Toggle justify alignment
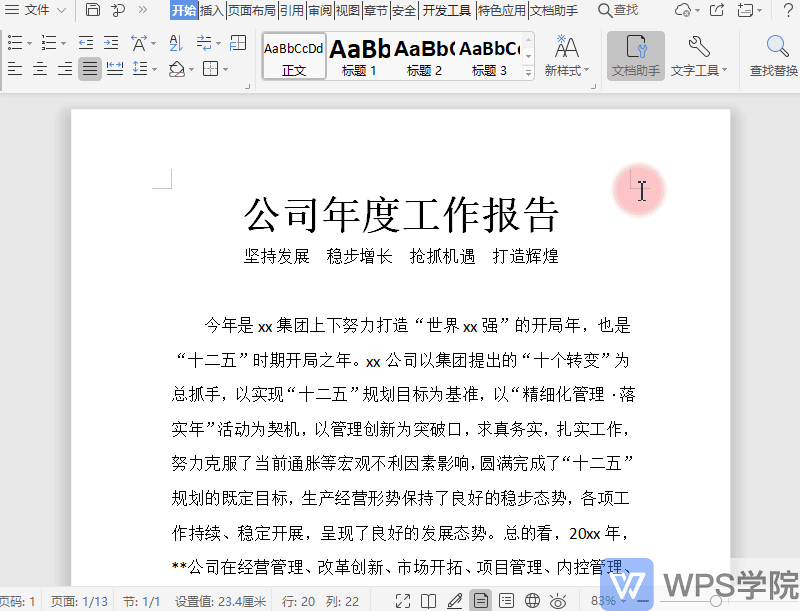Image resolution: width=800 pixels, height=611 pixels. pos(90,68)
